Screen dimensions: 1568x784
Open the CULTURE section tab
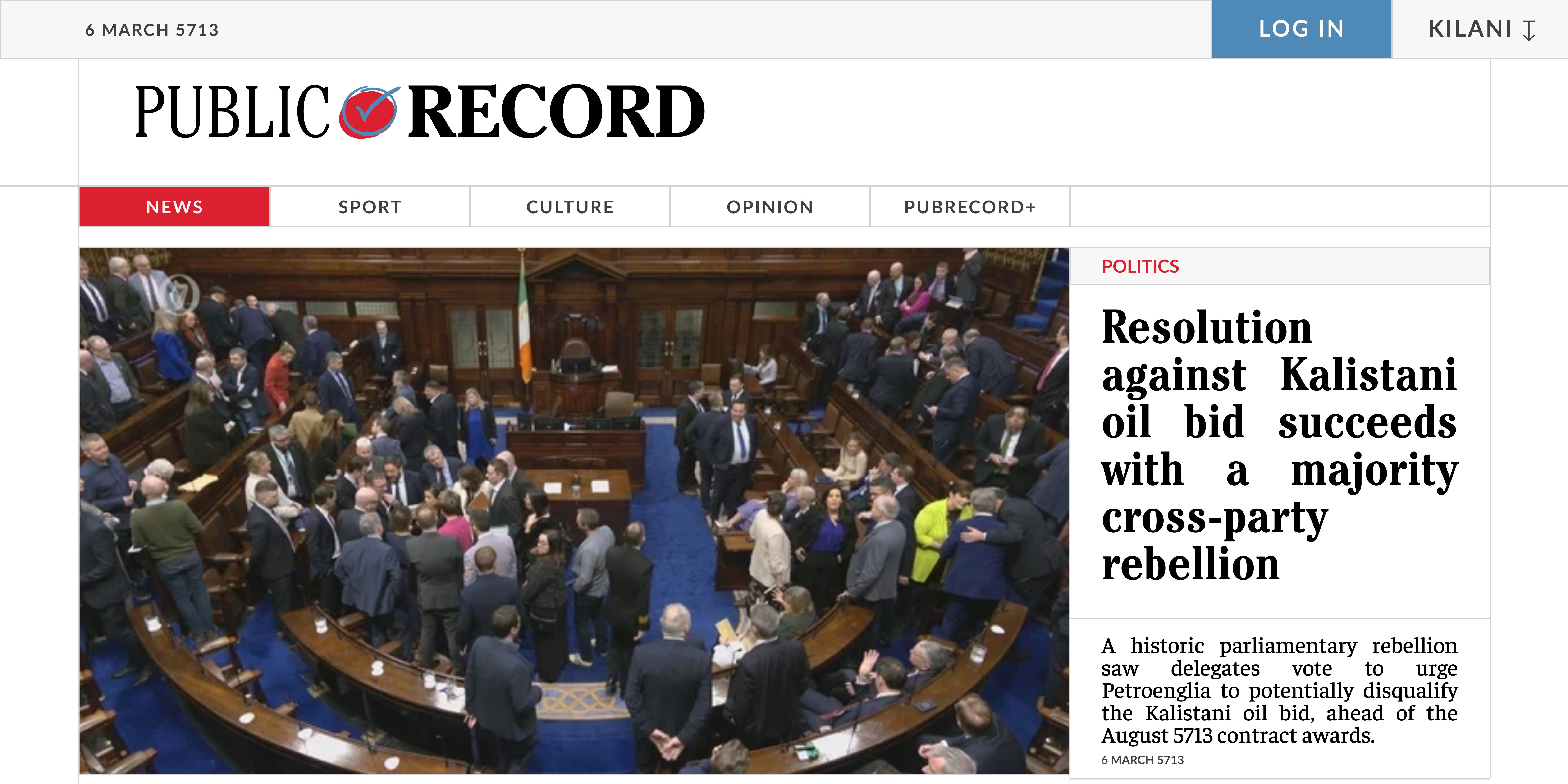570,207
